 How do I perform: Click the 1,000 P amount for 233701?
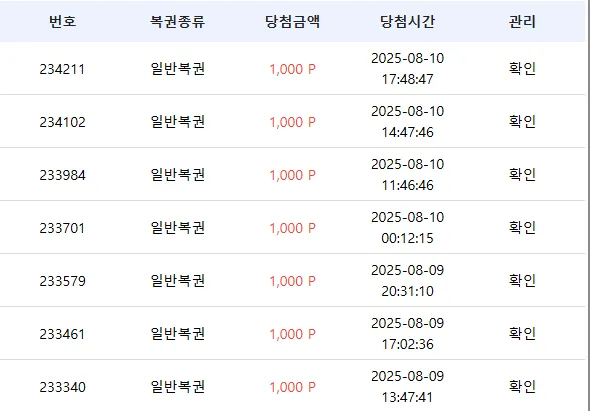(x=292, y=228)
